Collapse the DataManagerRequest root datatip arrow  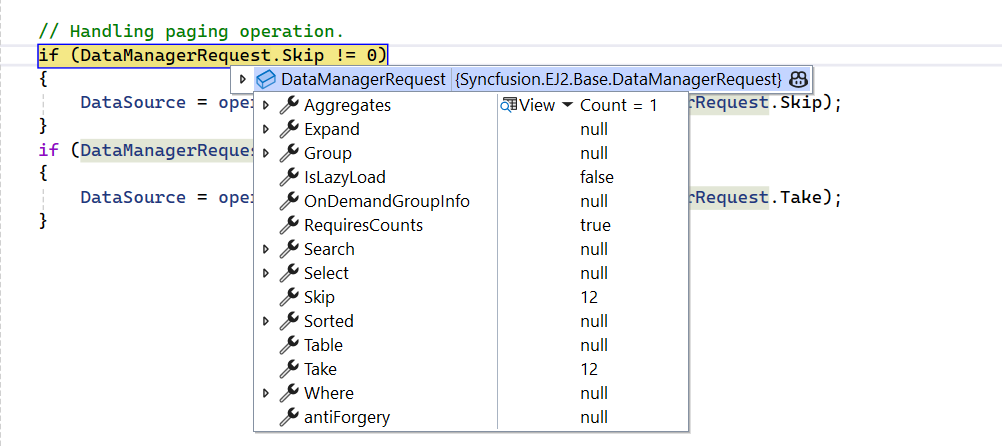pos(242,80)
